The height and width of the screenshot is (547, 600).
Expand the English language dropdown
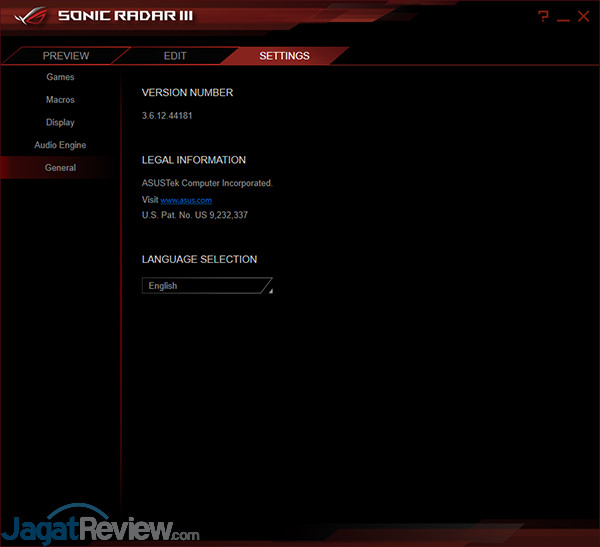pos(207,286)
